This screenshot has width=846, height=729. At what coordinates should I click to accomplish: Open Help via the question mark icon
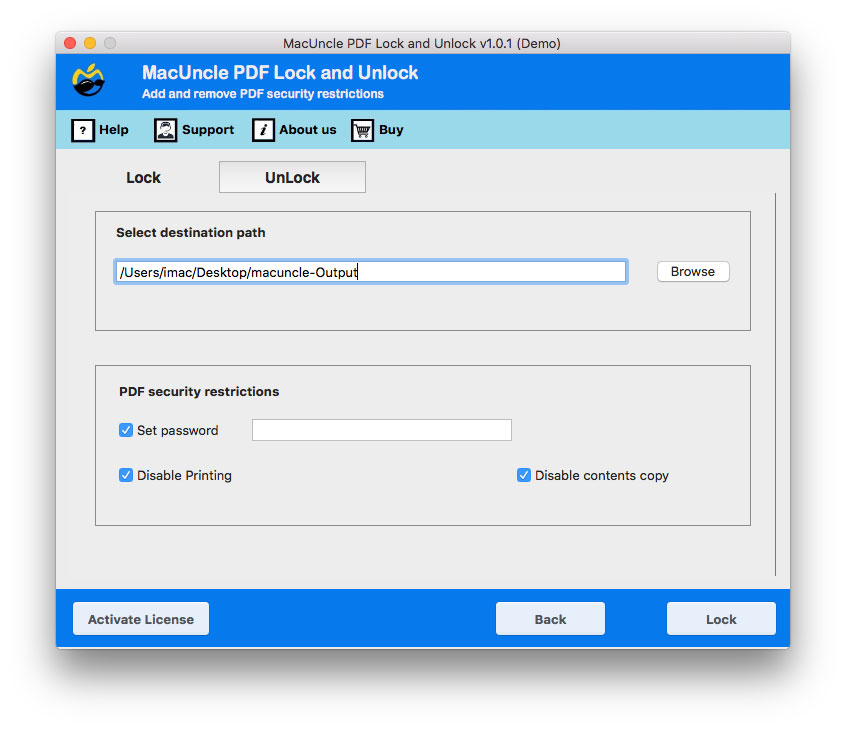pyautogui.click(x=83, y=130)
